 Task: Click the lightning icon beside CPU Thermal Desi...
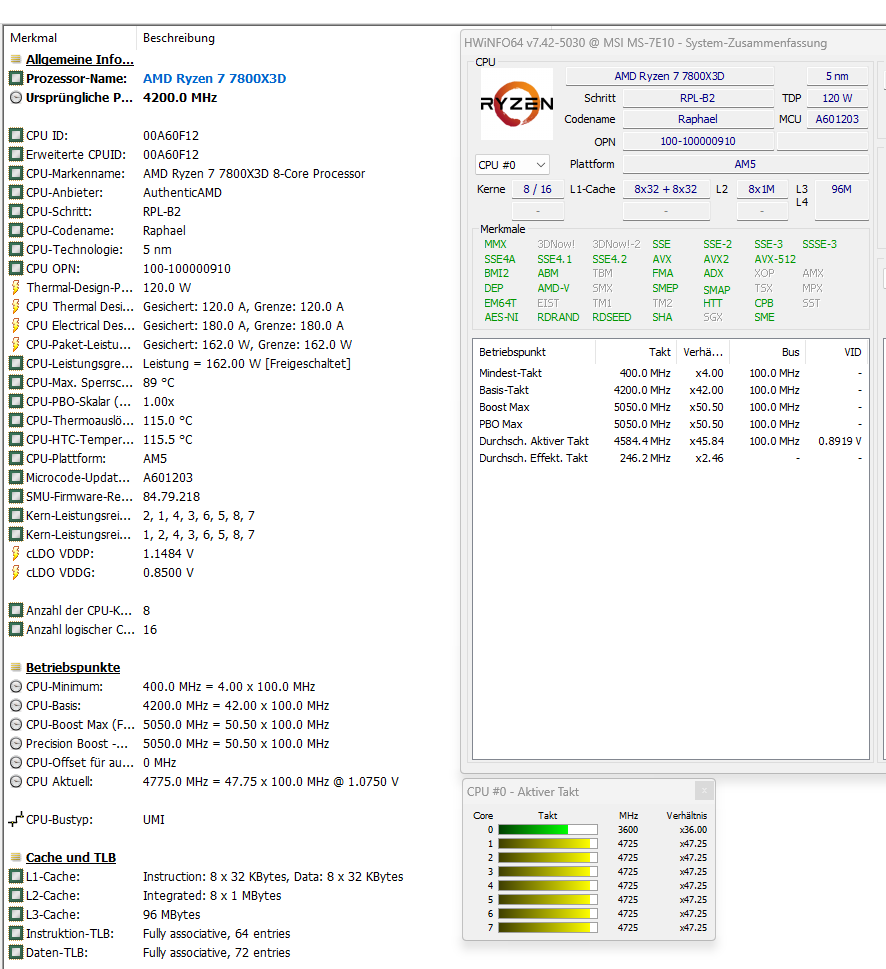pyautogui.click(x=16, y=307)
